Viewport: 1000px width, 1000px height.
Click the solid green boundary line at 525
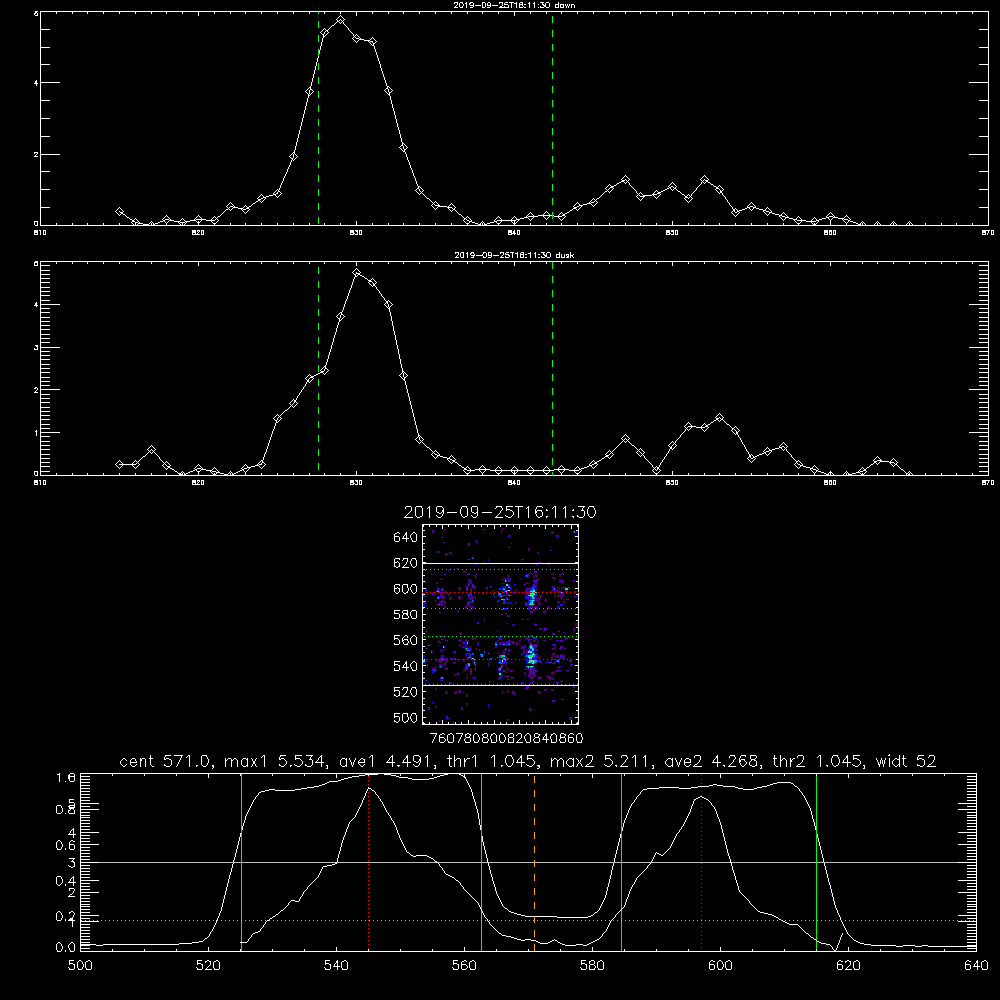(x=241, y=862)
